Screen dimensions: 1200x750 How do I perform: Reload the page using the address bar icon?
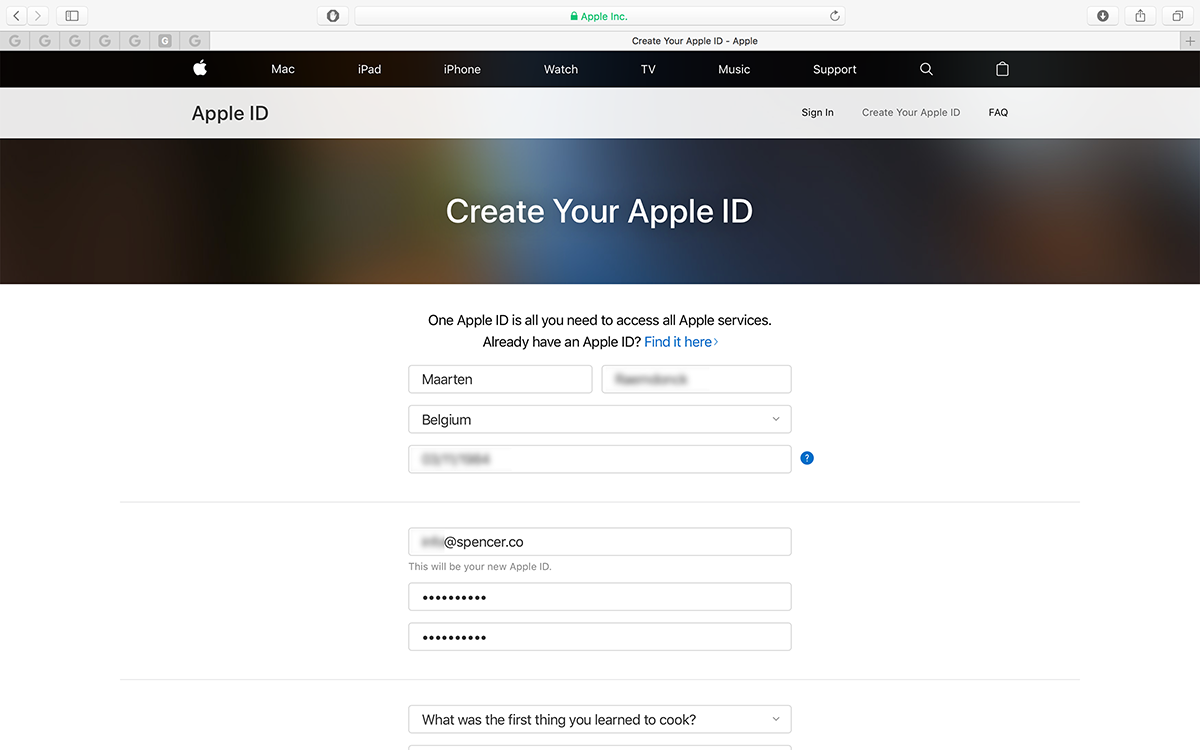coord(834,15)
